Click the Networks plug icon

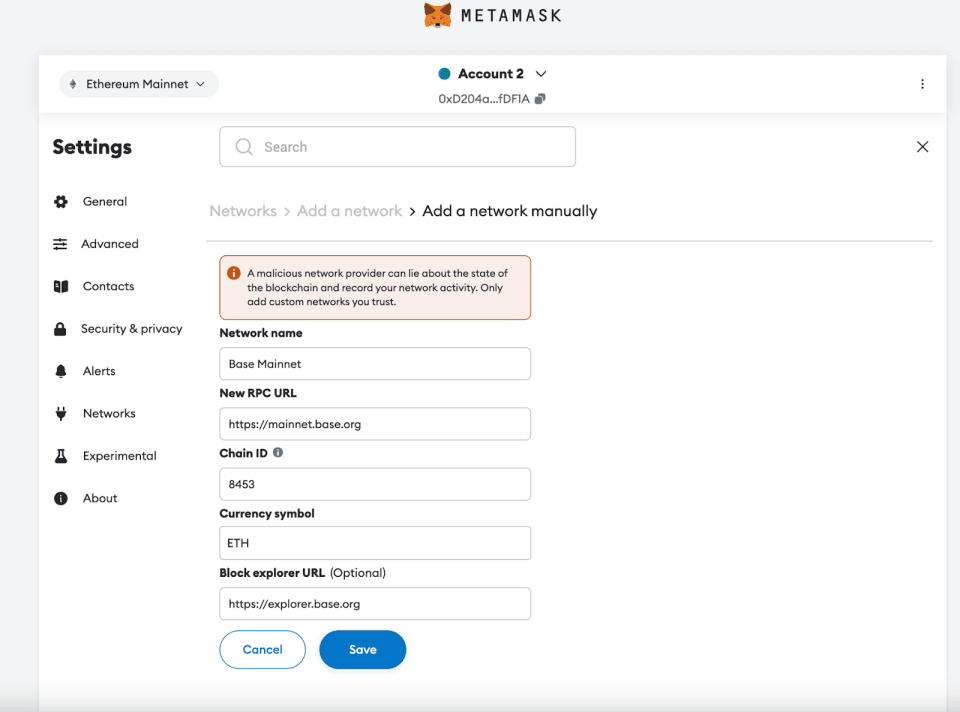click(61, 414)
